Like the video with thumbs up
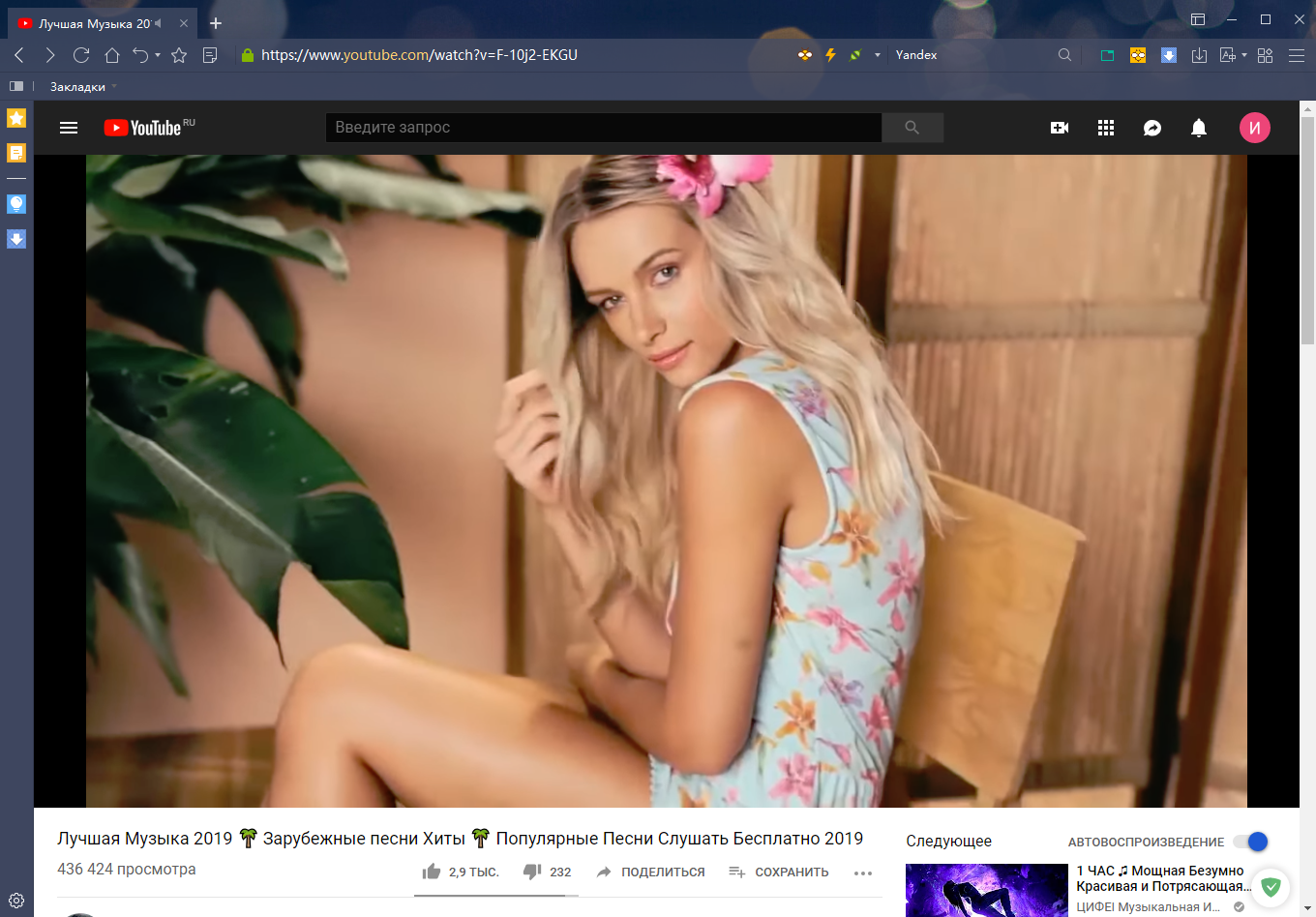This screenshot has width=1316, height=917. [432, 872]
